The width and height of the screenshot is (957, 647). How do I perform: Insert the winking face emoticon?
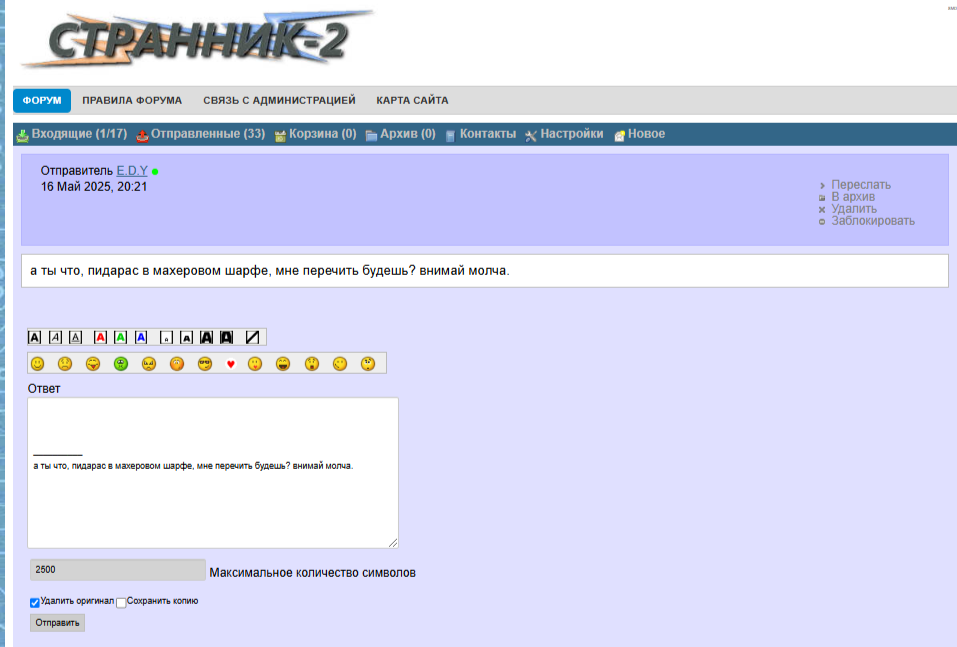click(x=340, y=364)
